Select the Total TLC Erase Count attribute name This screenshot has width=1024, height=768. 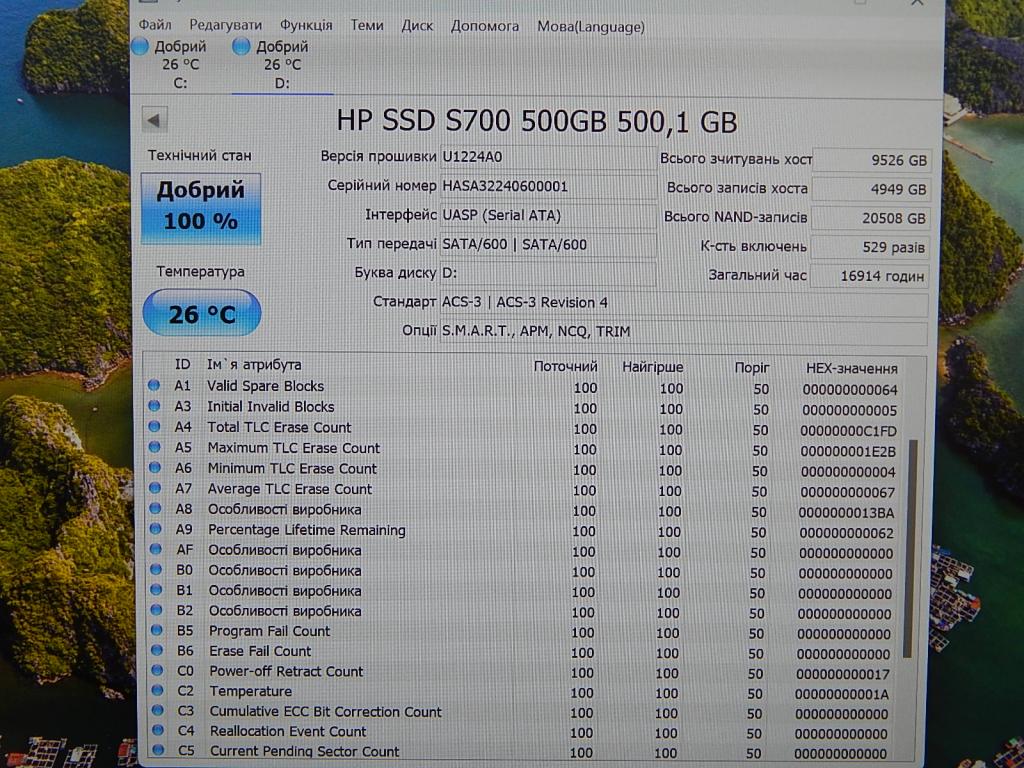(x=279, y=427)
